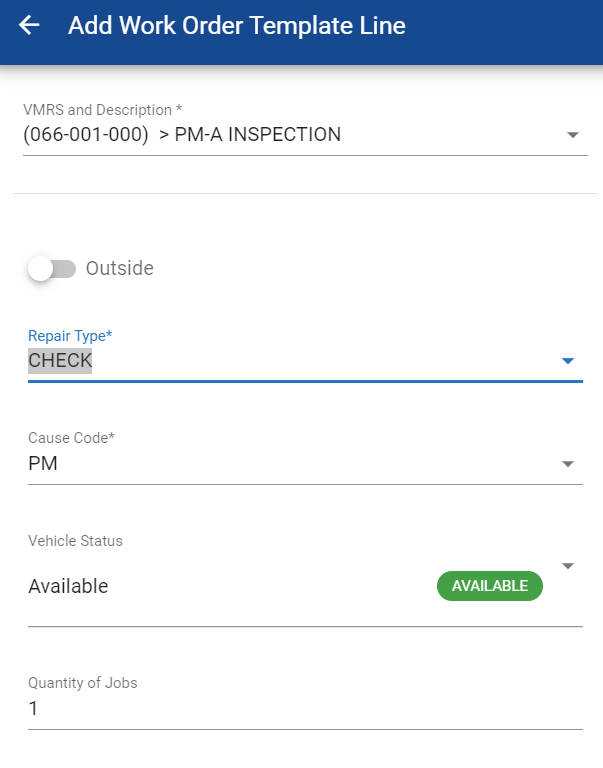Click the "Add Work Order Template Line" title
Viewport: 603px width, 768px height.
coord(236,26)
